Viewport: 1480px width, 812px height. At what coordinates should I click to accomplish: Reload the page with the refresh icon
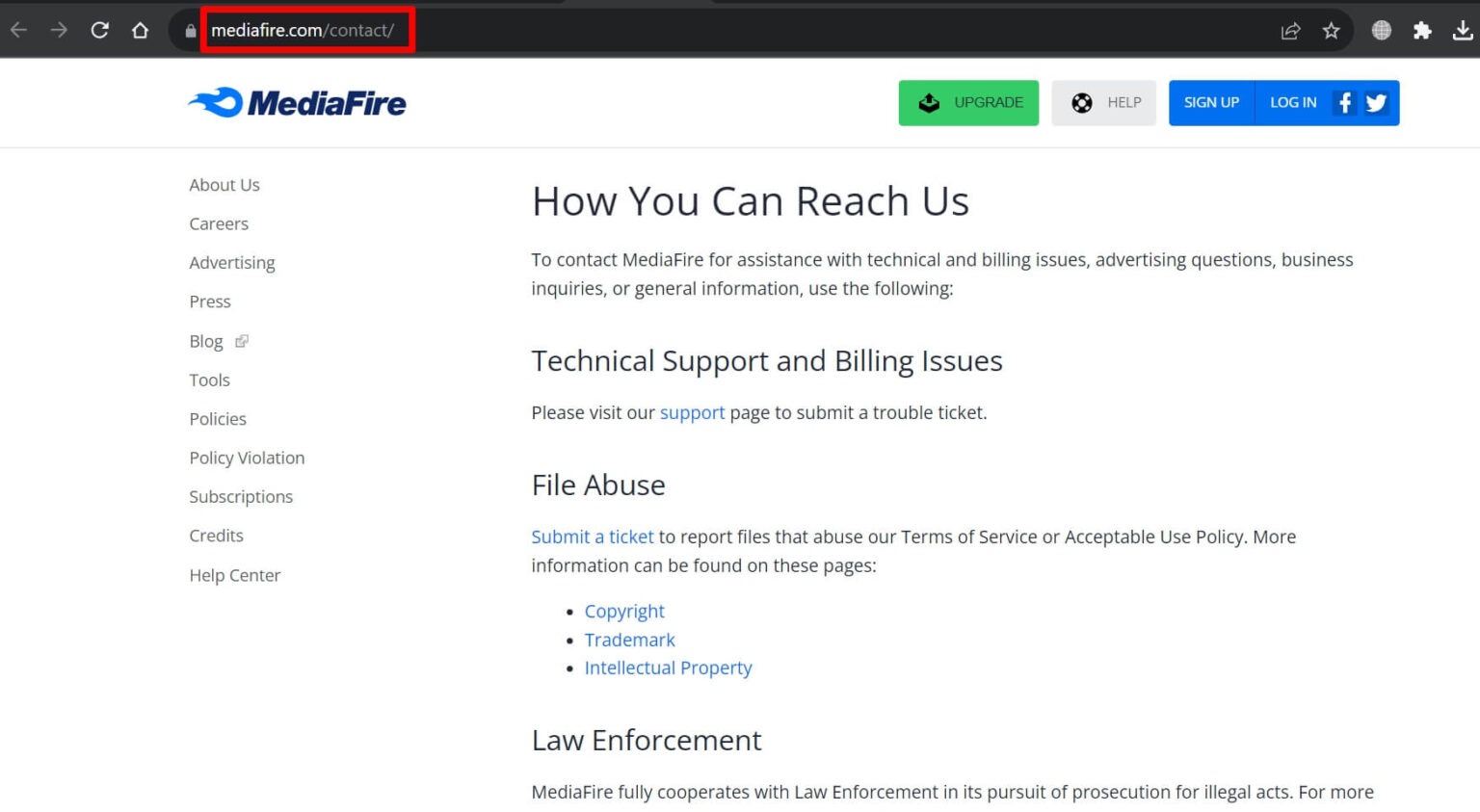(99, 30)
